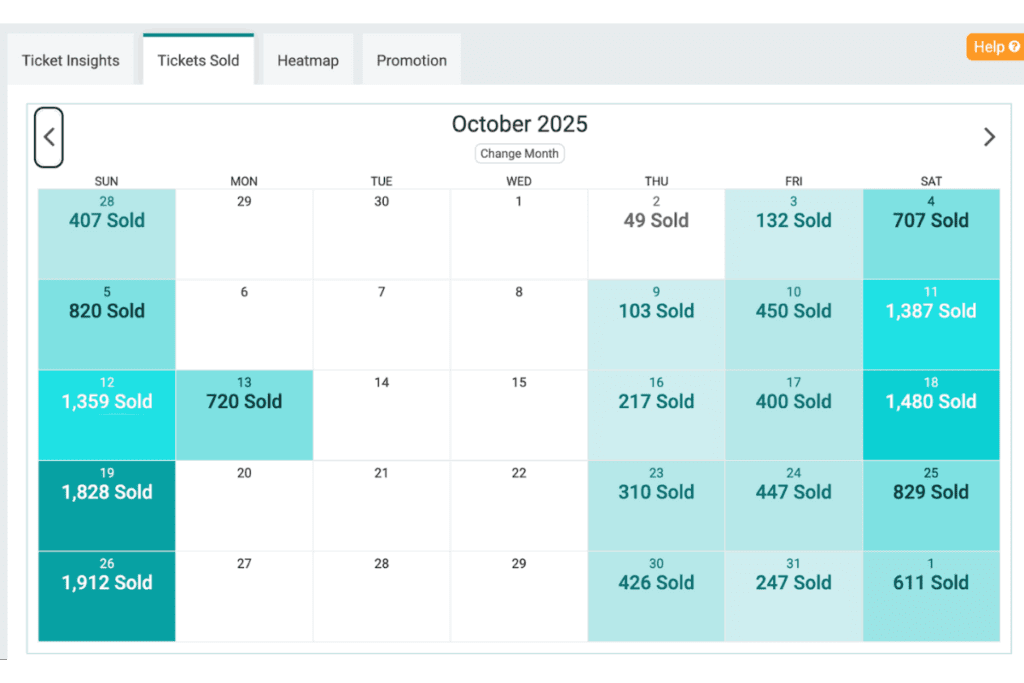
Task: Go to the previous month arrow
Action: pos(49,138)
